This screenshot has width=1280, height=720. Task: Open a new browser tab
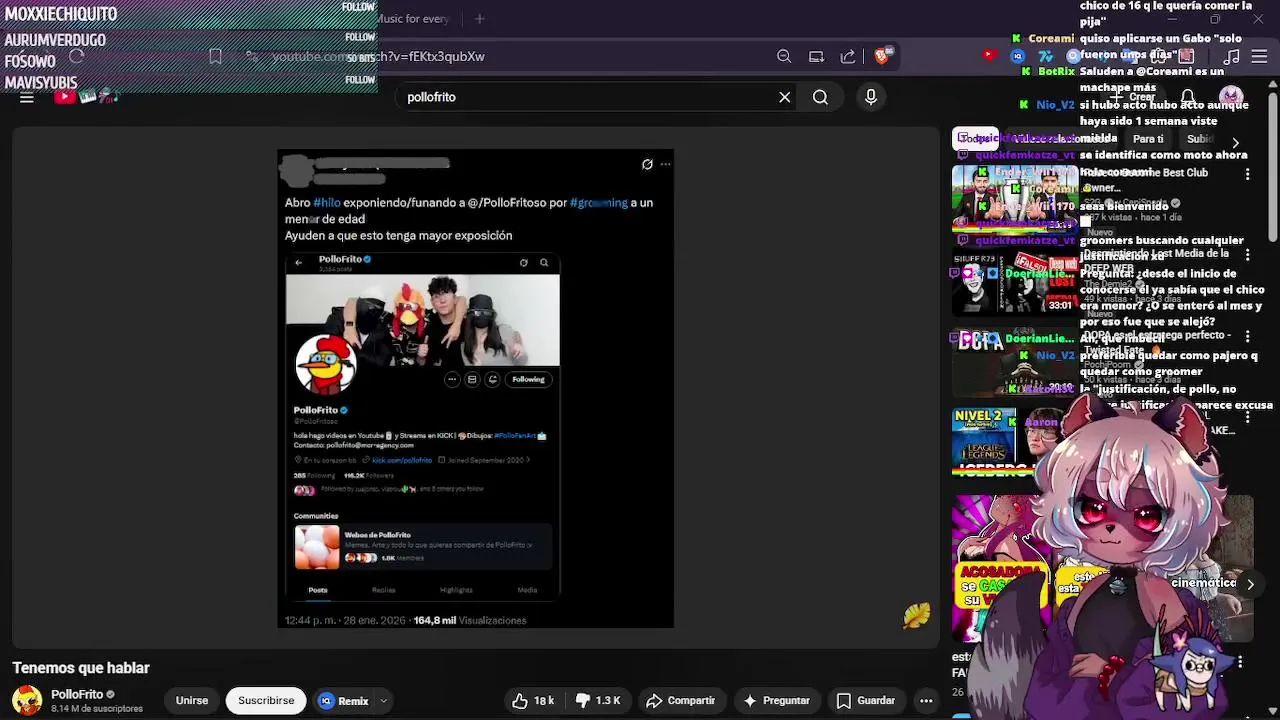(x=480, y=18)
